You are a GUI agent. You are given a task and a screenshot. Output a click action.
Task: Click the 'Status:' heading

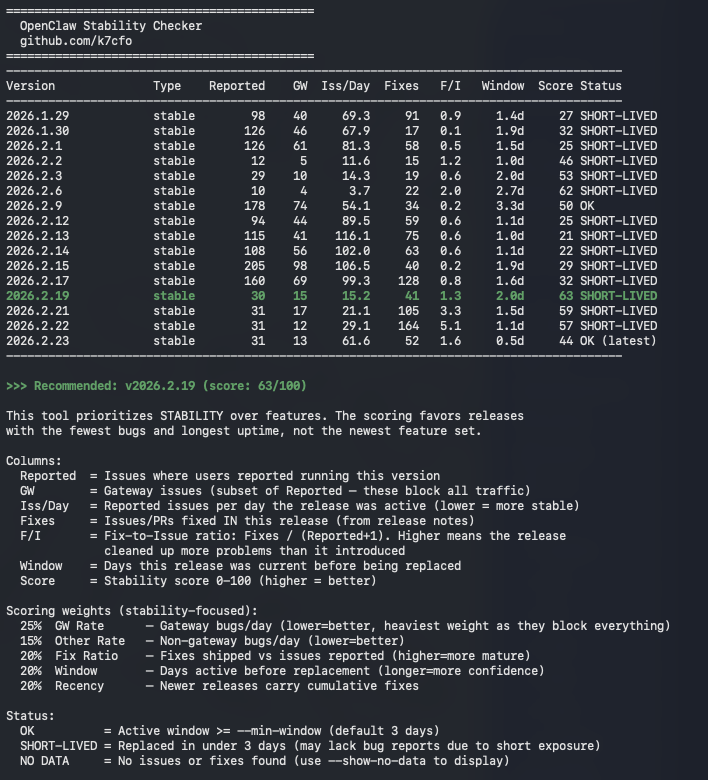30,715
